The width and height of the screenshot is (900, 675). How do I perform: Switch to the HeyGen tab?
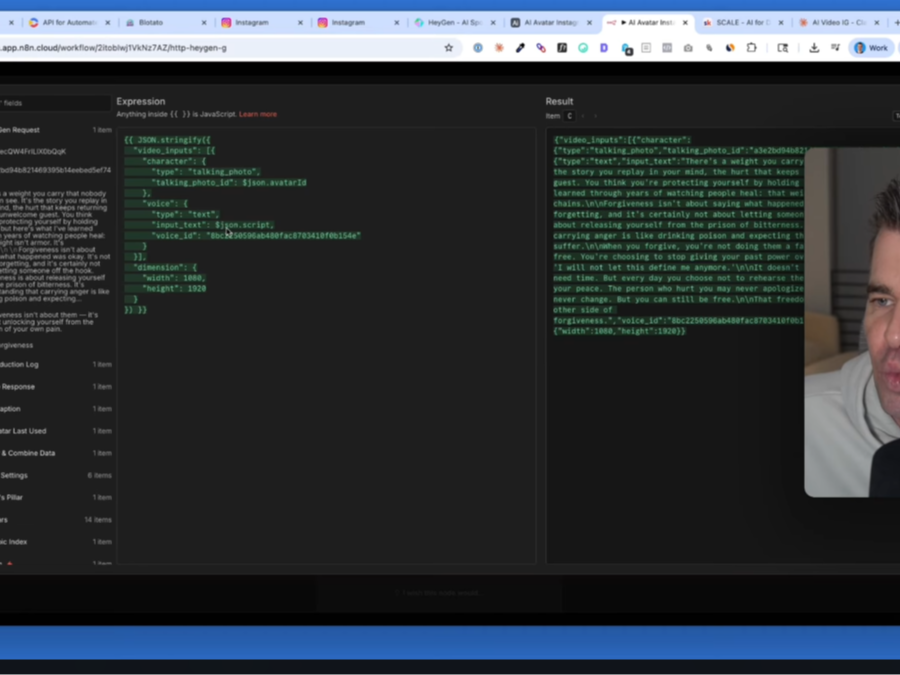point(455,23)
